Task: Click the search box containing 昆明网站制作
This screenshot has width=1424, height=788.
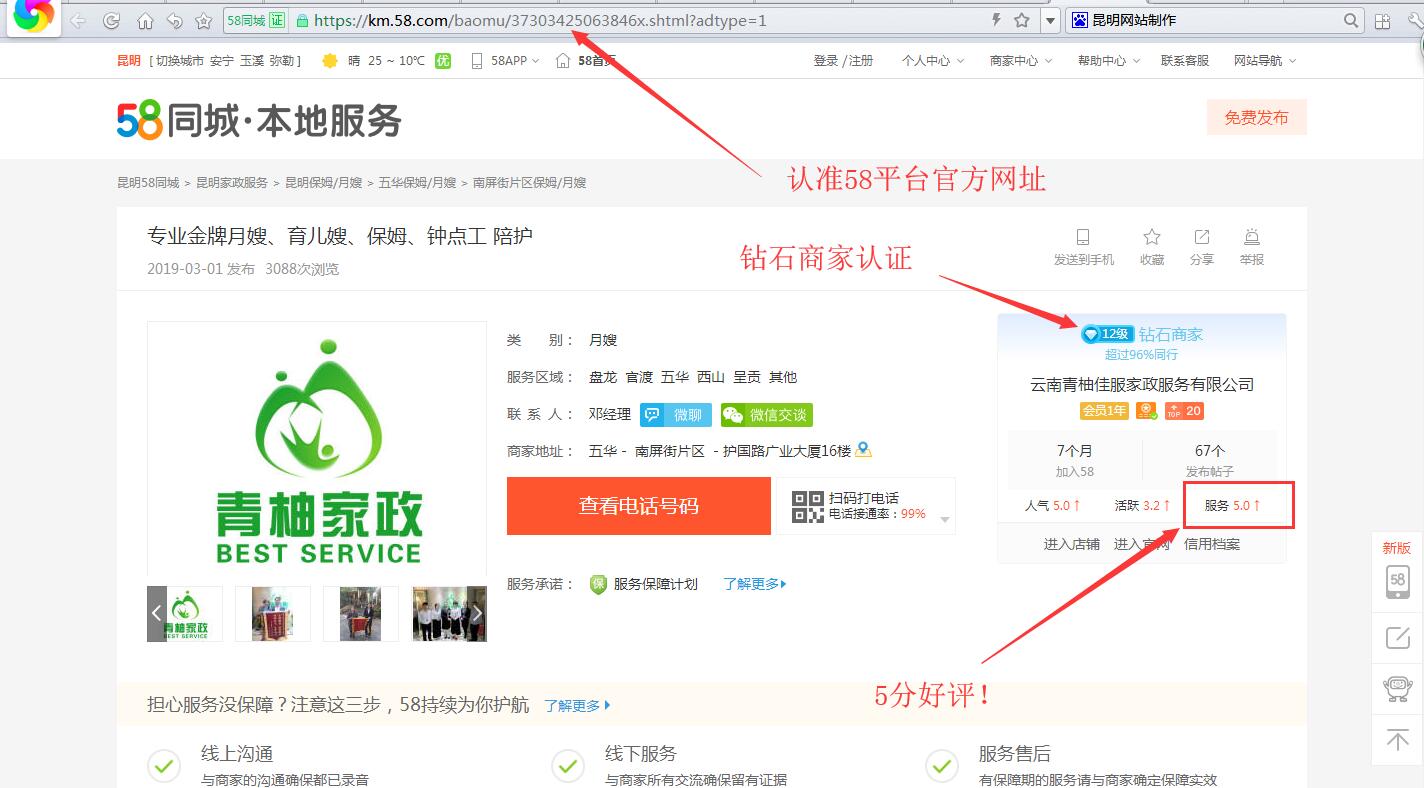Action: click(x=1215, y=20)
